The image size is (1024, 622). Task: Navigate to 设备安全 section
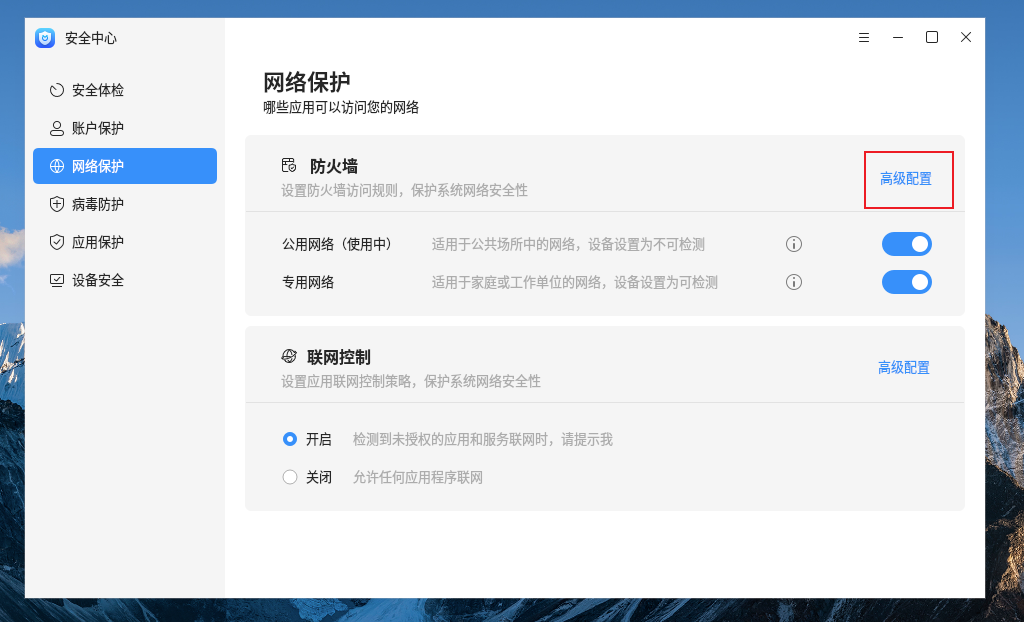125,280
